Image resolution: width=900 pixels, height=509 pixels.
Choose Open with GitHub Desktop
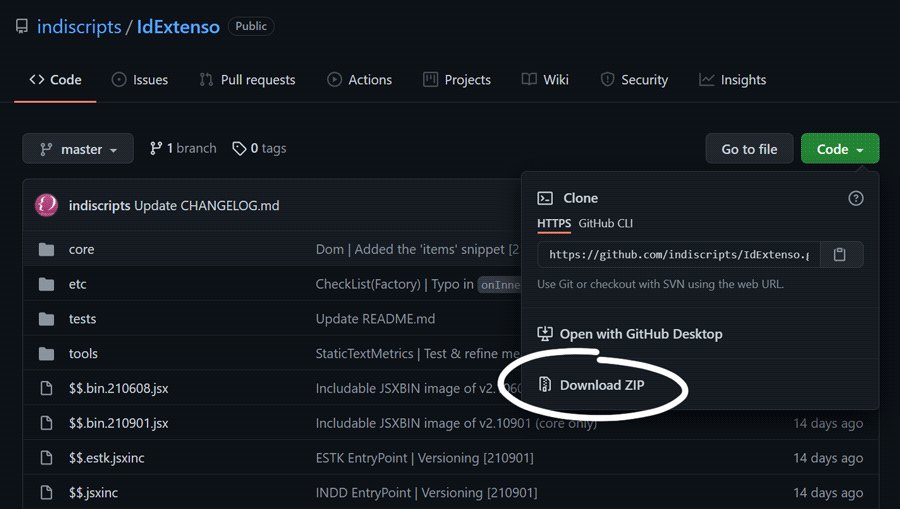[640, 334]
